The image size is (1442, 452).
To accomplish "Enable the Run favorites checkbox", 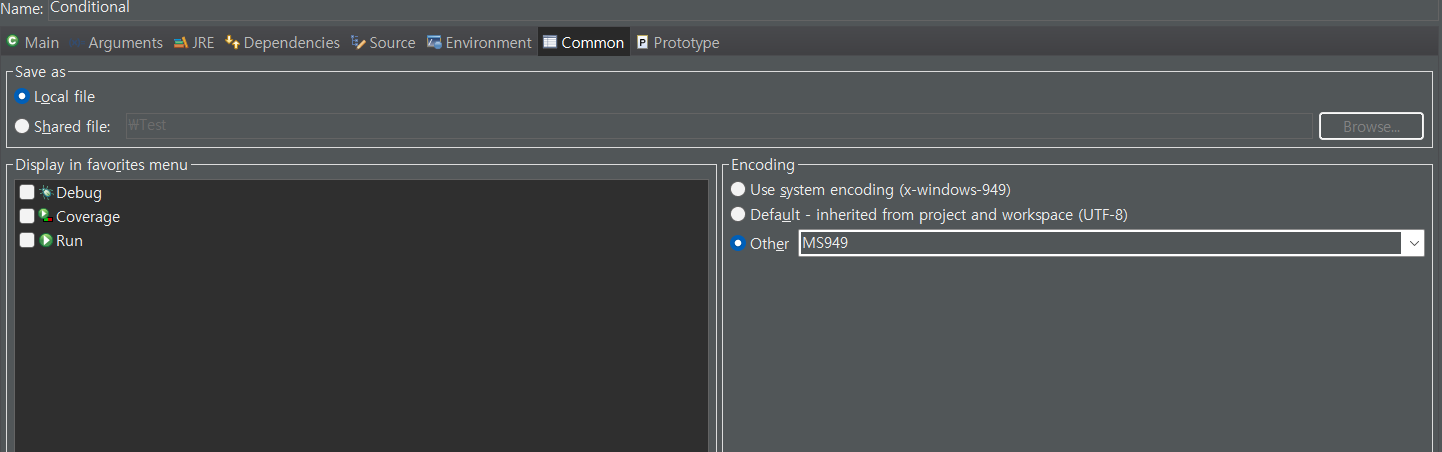I will (27, 240).
